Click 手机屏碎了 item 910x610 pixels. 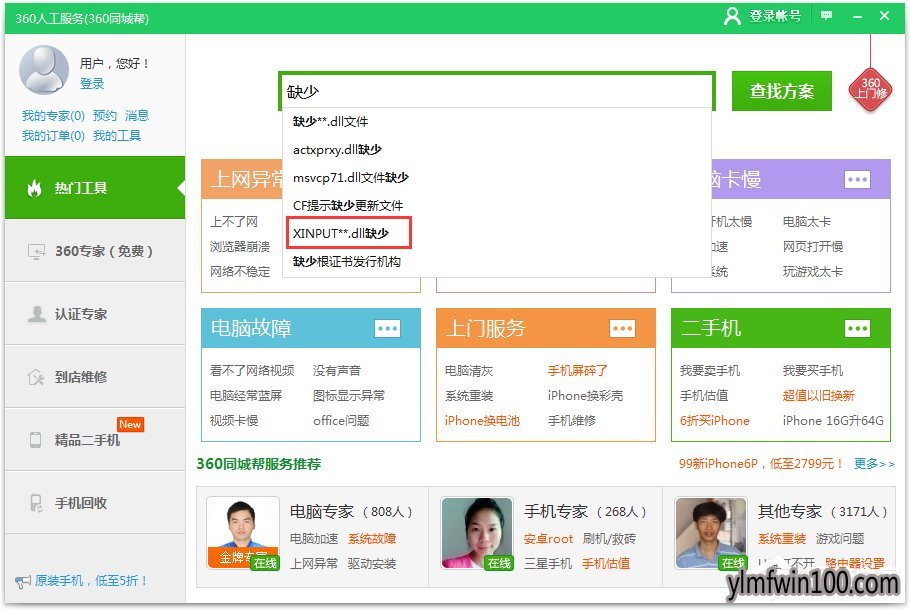click(x=577, y=370)
